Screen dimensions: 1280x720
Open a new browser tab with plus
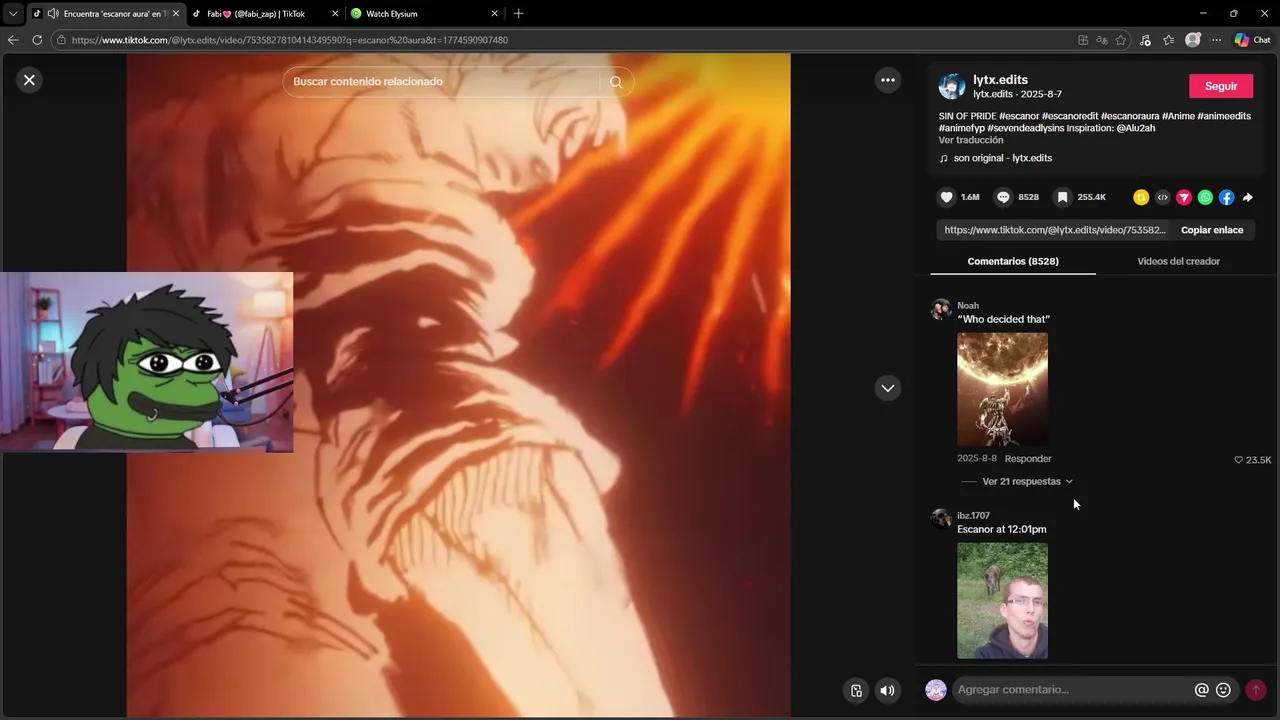point(518,14)
